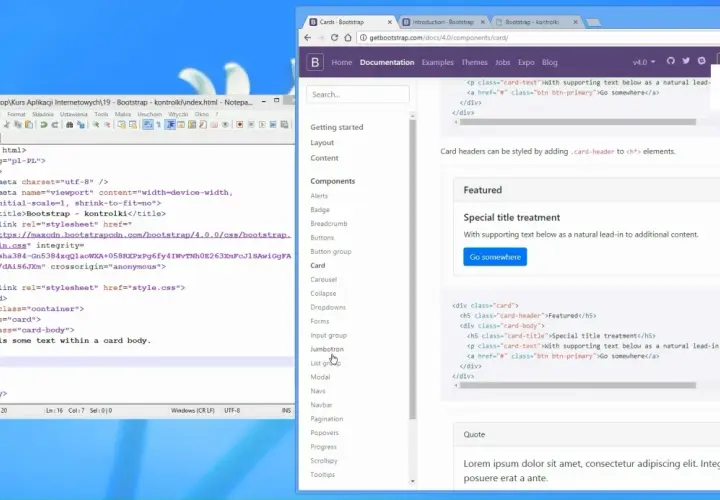720x500 pixels.
Task: Click Windows (CR LF) in Notepad++ status bar
Action: point(192,410)
